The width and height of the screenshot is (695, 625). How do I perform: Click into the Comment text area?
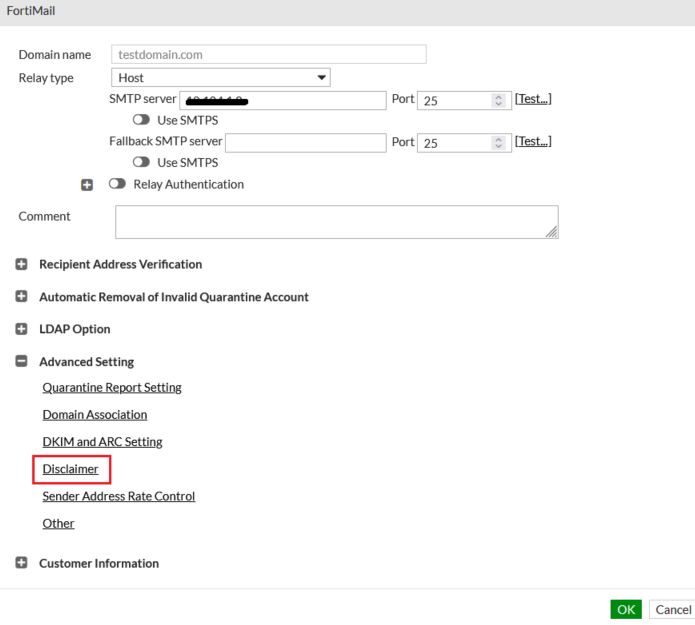click(336, 222)
